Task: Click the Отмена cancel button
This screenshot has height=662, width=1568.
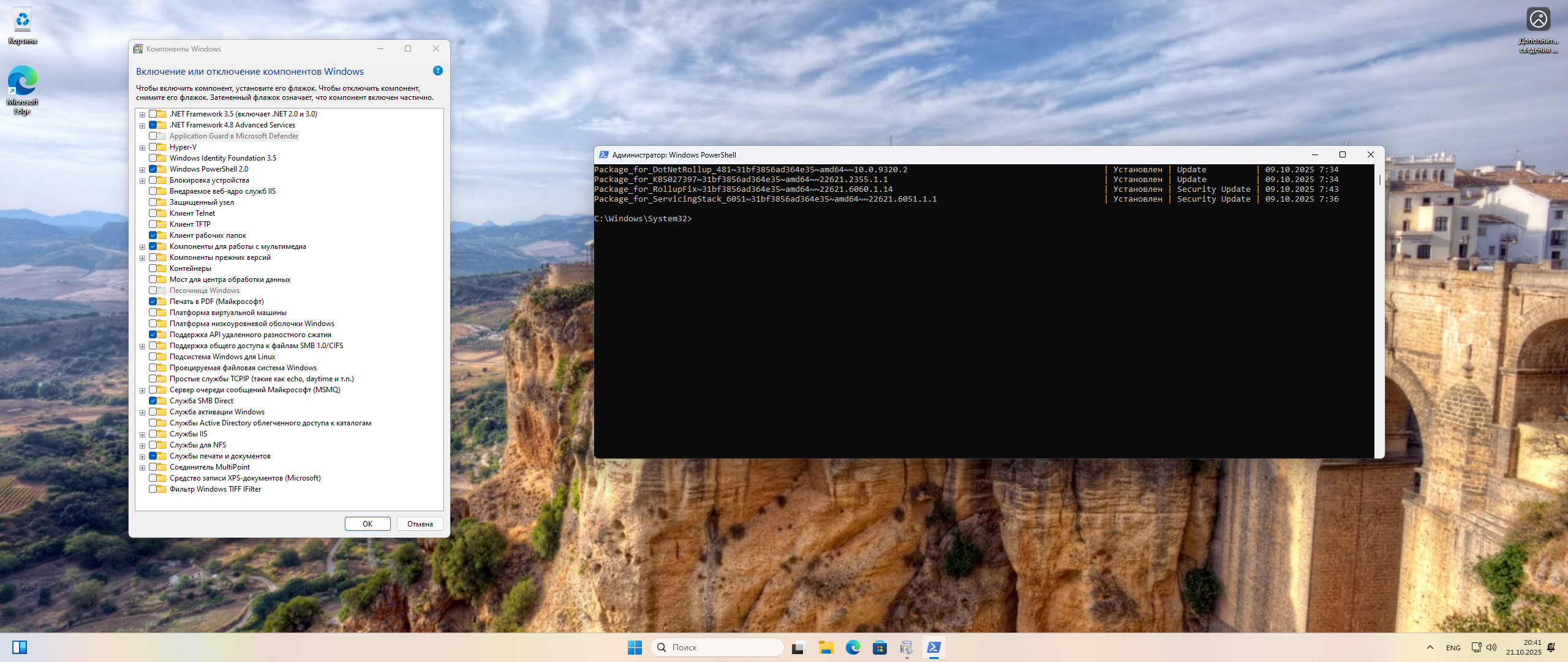Action: pos(420,523)
